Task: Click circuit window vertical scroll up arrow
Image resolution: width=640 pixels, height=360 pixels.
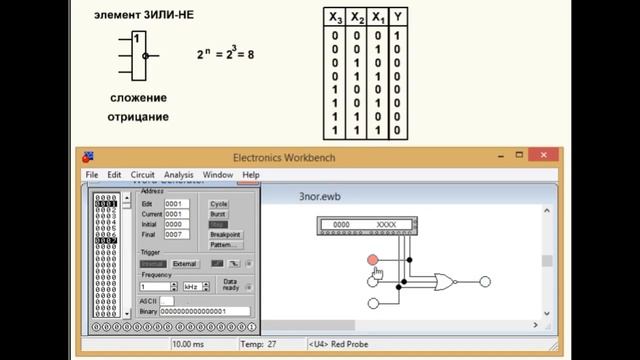Action: pos(547,211)
